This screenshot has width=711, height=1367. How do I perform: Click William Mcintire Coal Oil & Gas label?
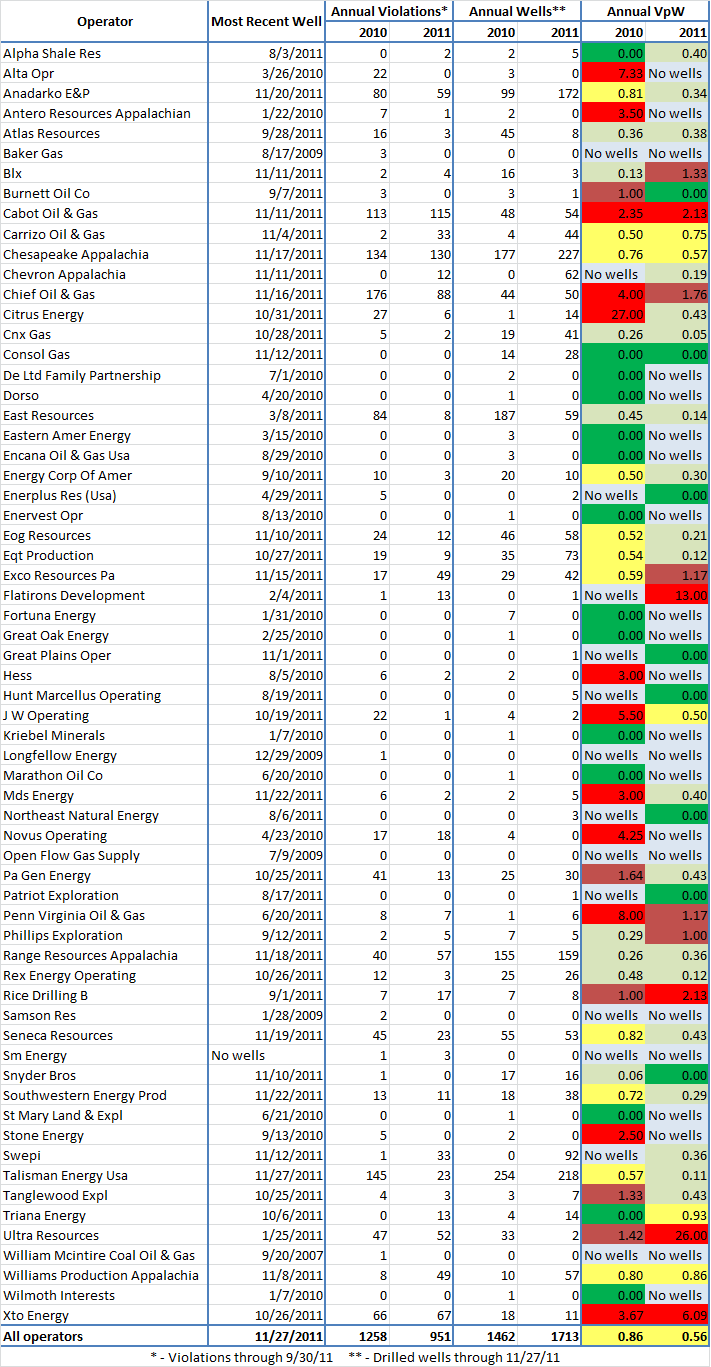(99, 1255)
